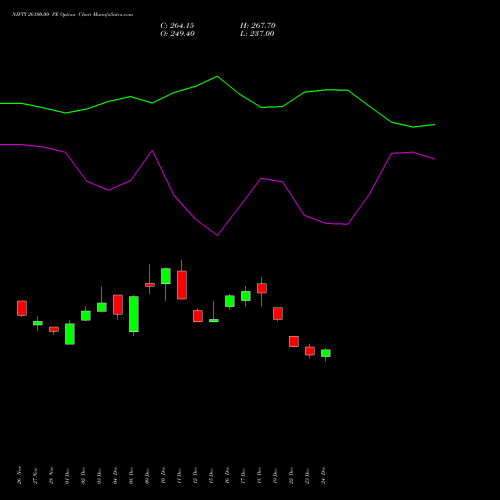Select the 12 Dec date label

coord(195,475)
